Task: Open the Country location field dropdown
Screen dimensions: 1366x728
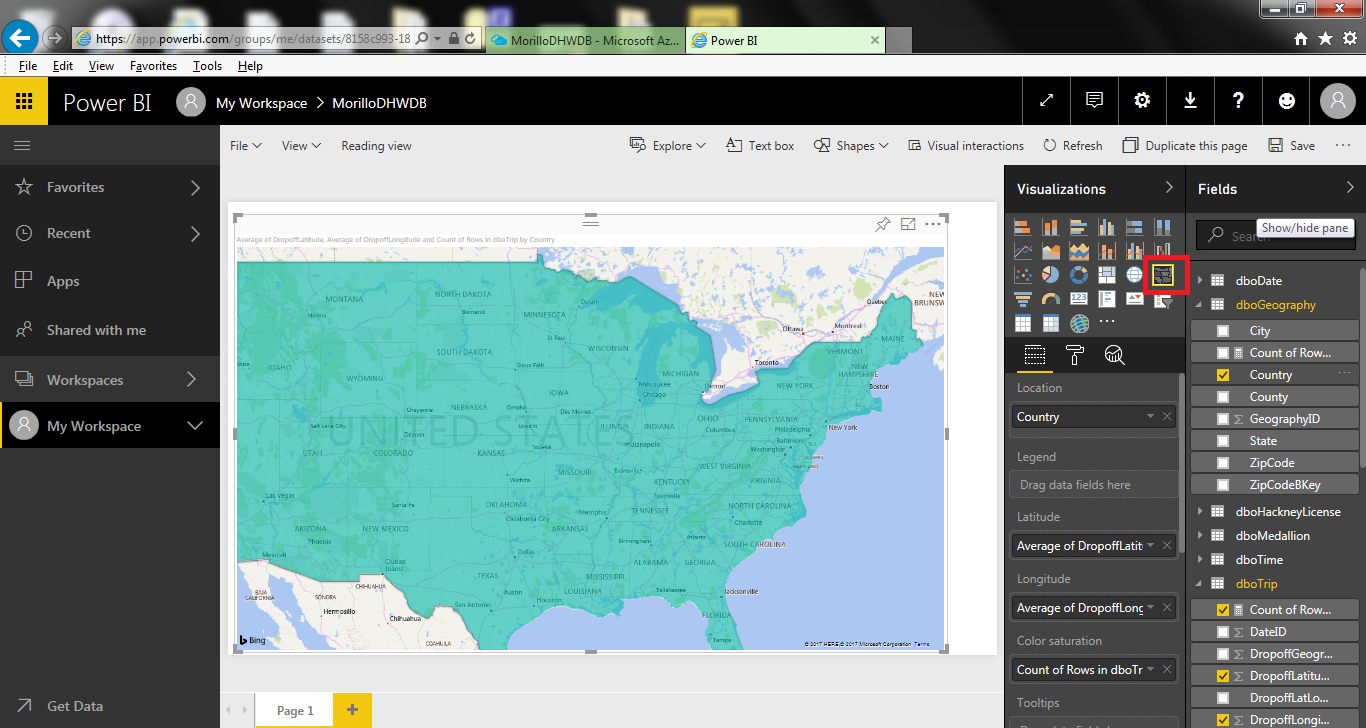Action: (x=1150, y=416)
